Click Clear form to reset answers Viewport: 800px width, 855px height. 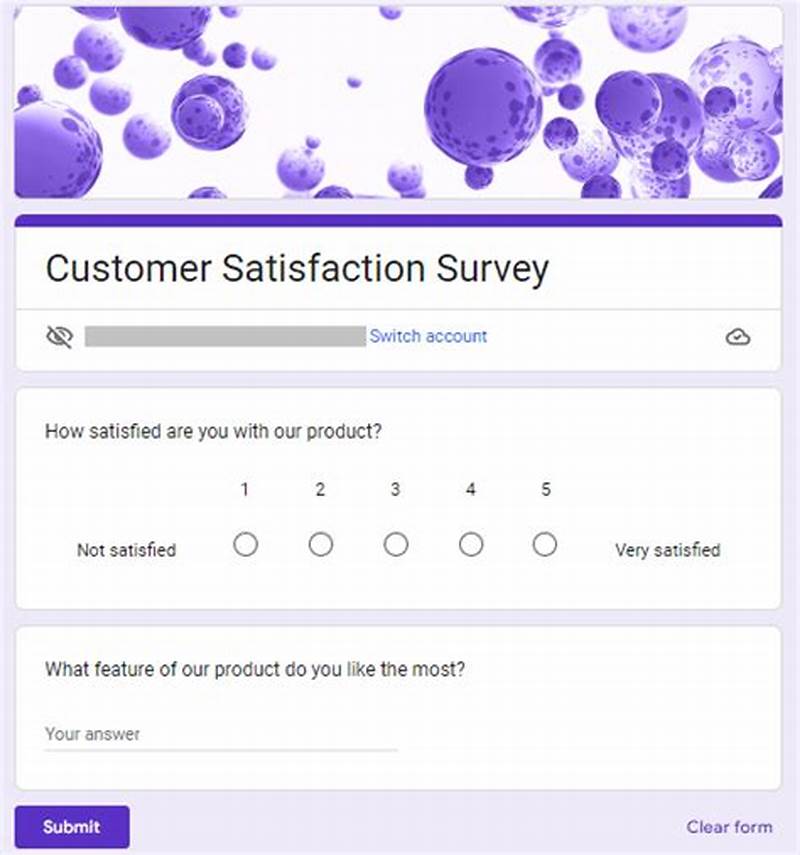[728, 827]
